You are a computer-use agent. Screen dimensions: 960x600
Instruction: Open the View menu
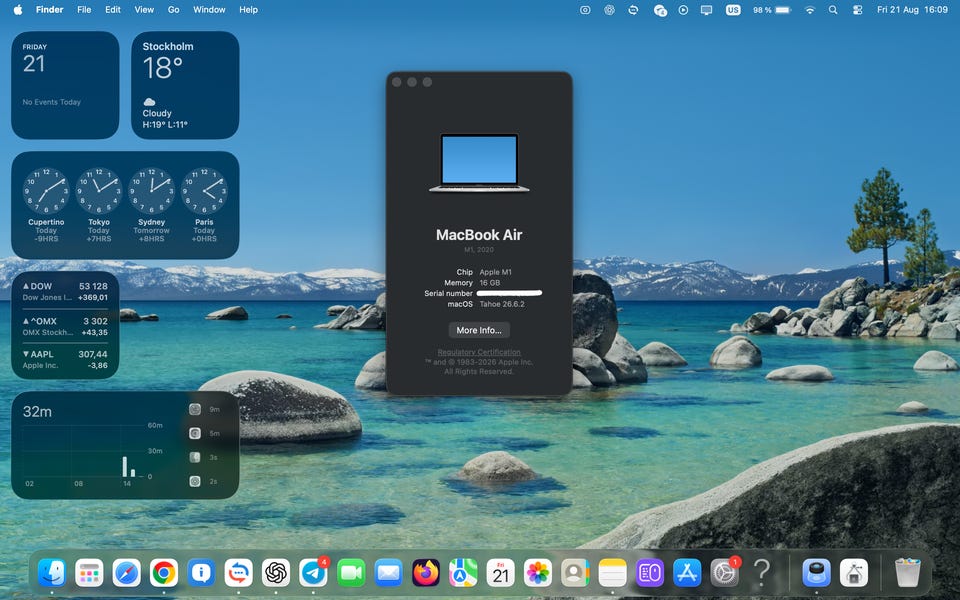point(144,10)
